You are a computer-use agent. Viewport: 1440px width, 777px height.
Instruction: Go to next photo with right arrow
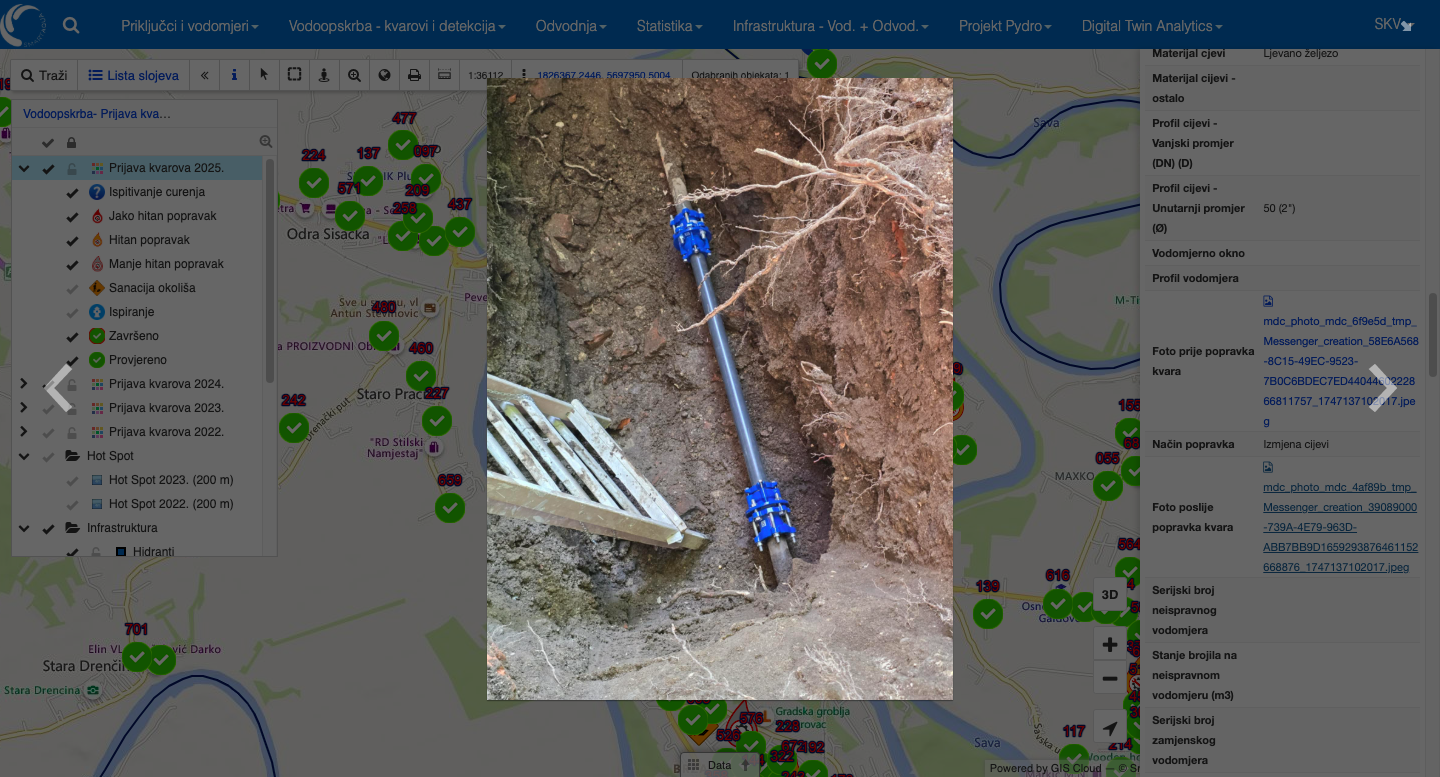pos(1381,388)
